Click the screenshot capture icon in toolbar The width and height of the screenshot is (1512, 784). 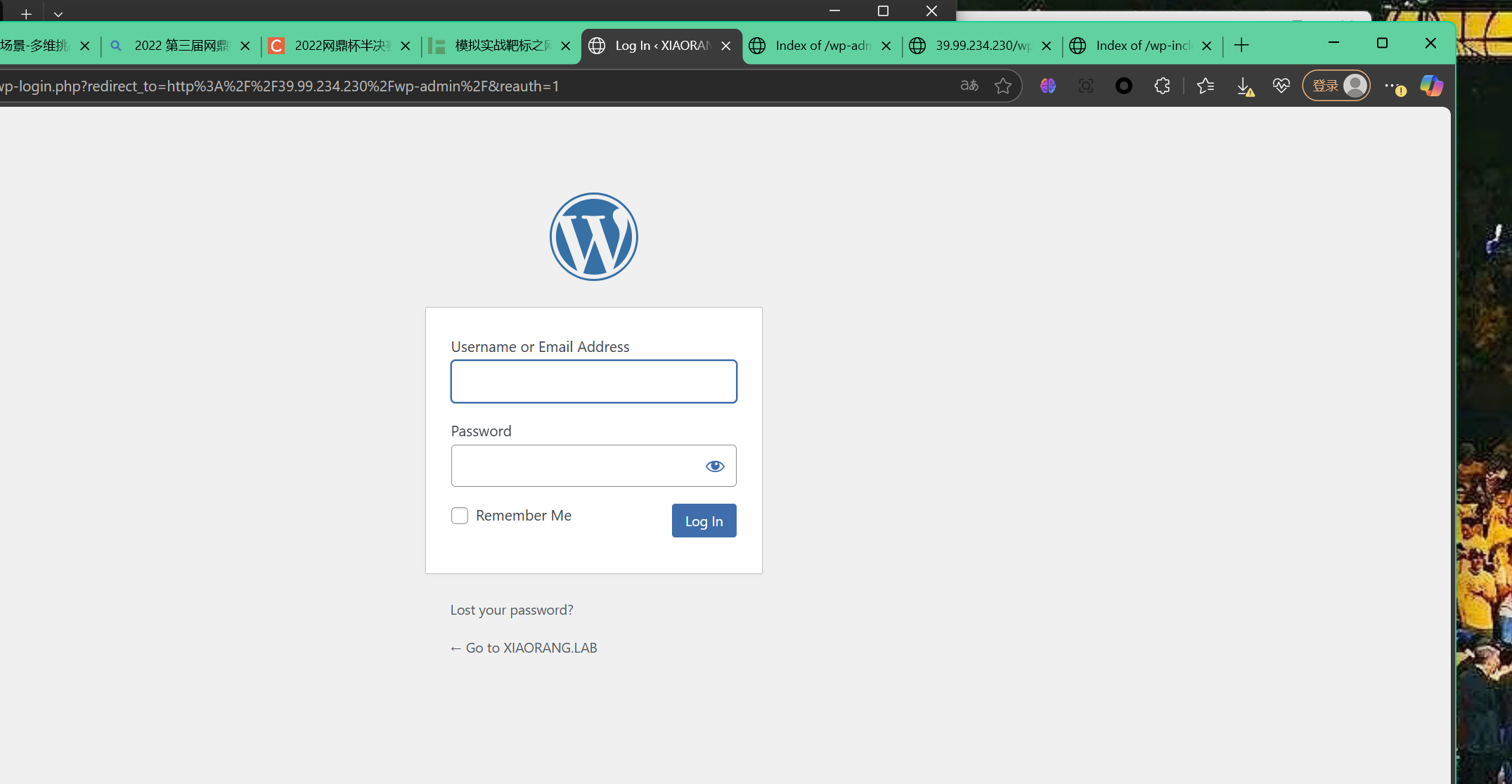pyautogui.click(x=1086, y=86)
